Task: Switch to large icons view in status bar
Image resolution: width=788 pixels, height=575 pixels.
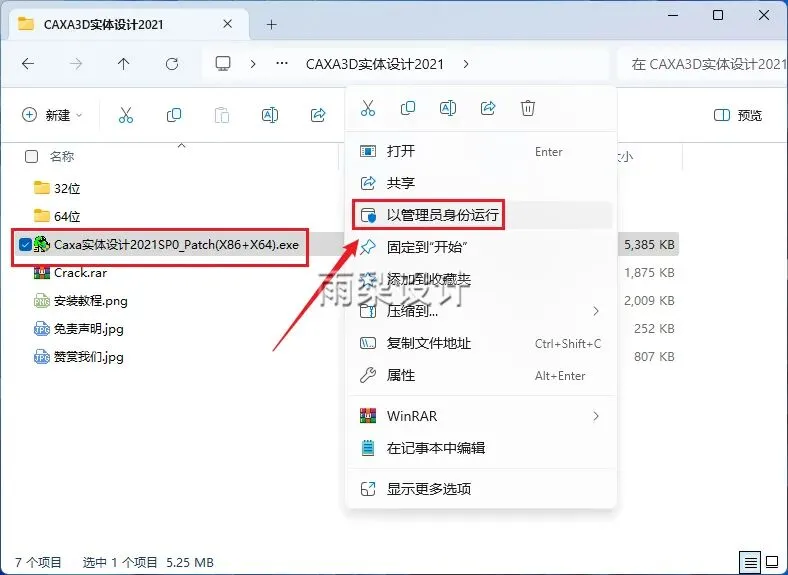Action: (772, 562)
